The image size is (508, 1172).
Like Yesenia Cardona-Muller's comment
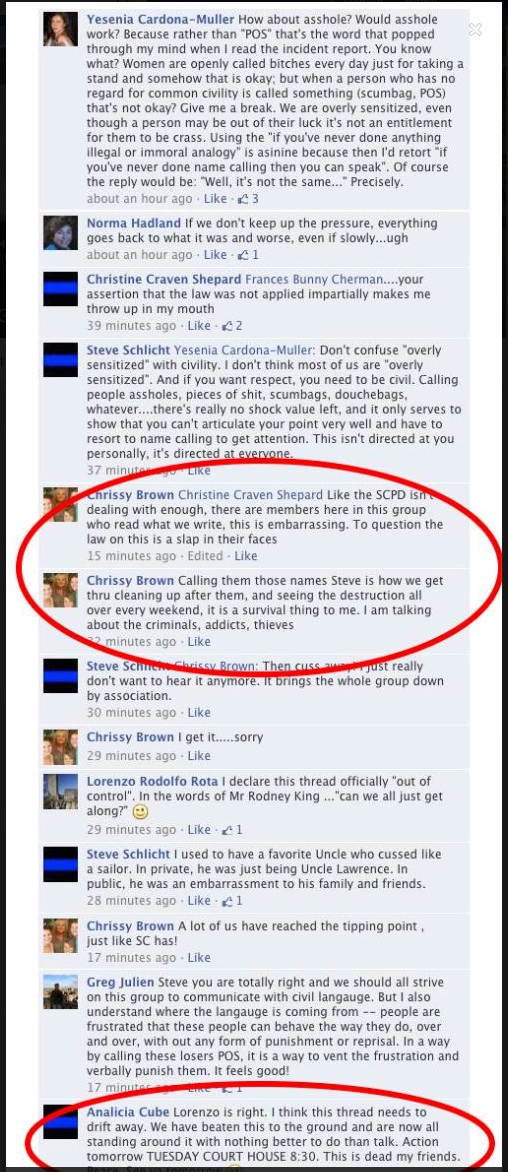pyautogui.click(x=215, y=199)
